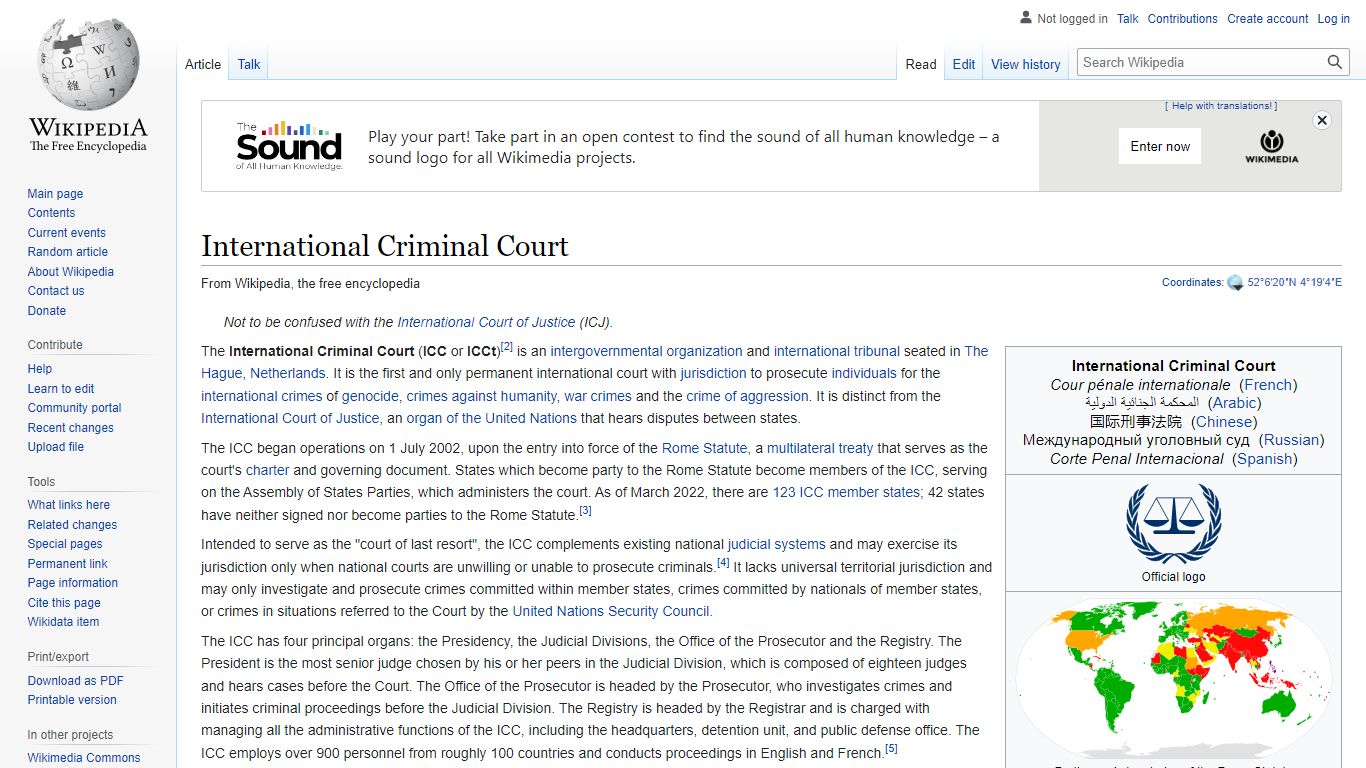Open Contents in sidebar
The image size is (1366, 768).
51,213
